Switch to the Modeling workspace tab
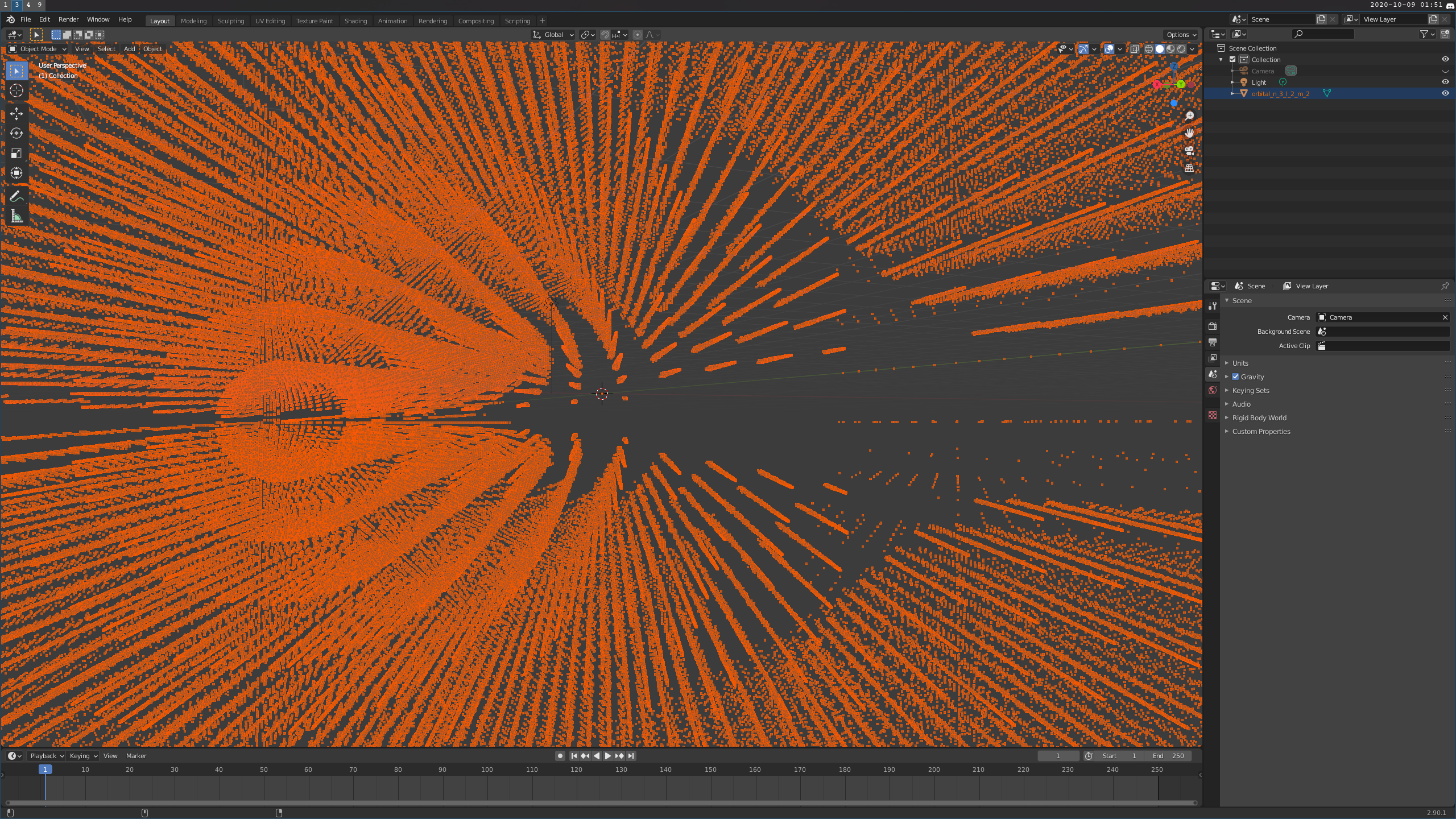This screenshot has width=1456, height=819. pyautogui.click(x=193, y=21)
